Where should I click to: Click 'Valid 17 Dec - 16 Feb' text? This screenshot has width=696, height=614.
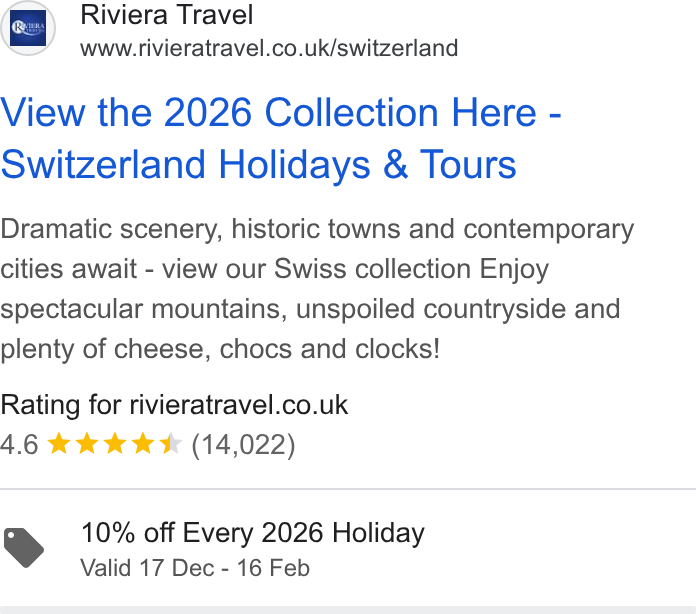(195, 568)
